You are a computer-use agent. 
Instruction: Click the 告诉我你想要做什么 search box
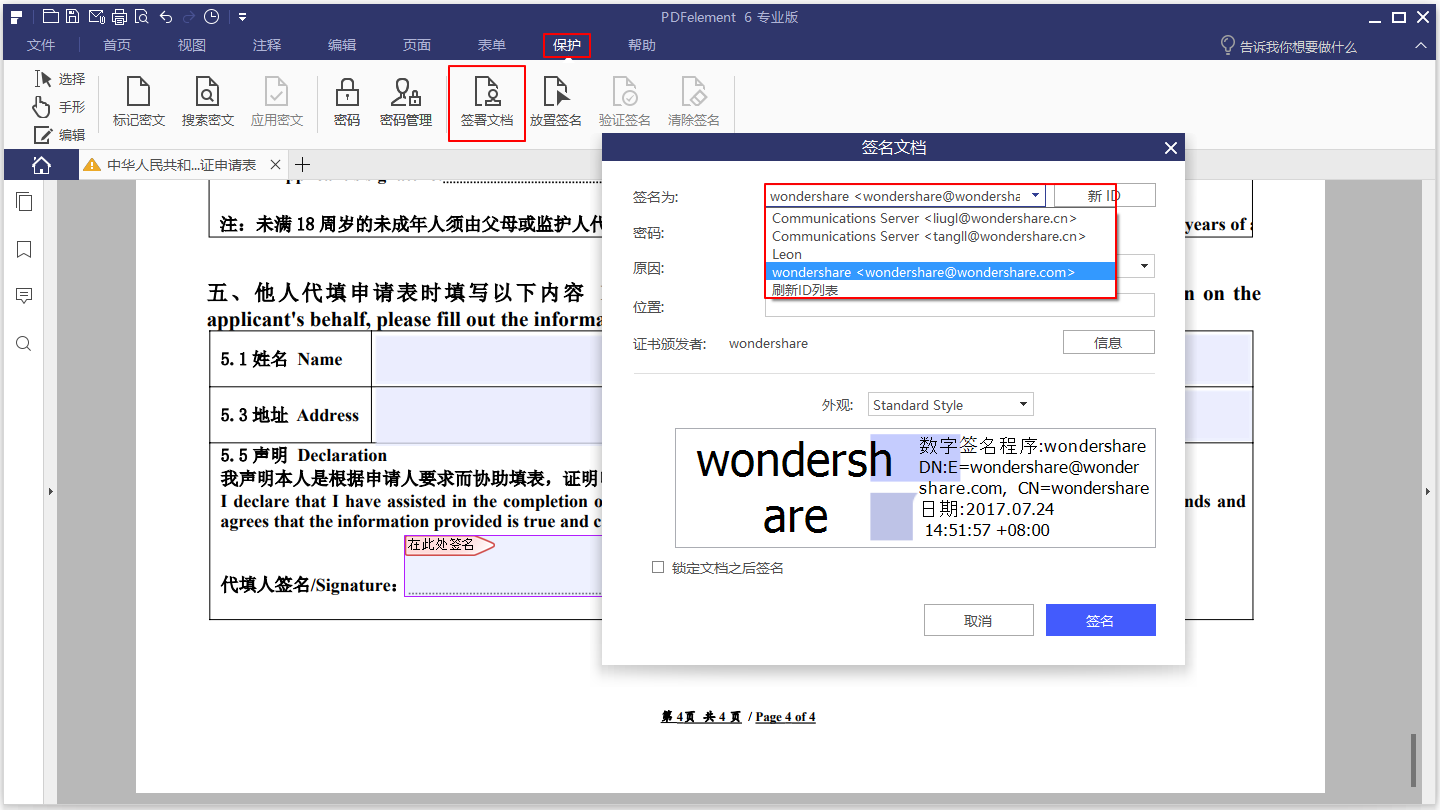(x=1289, y=46)
